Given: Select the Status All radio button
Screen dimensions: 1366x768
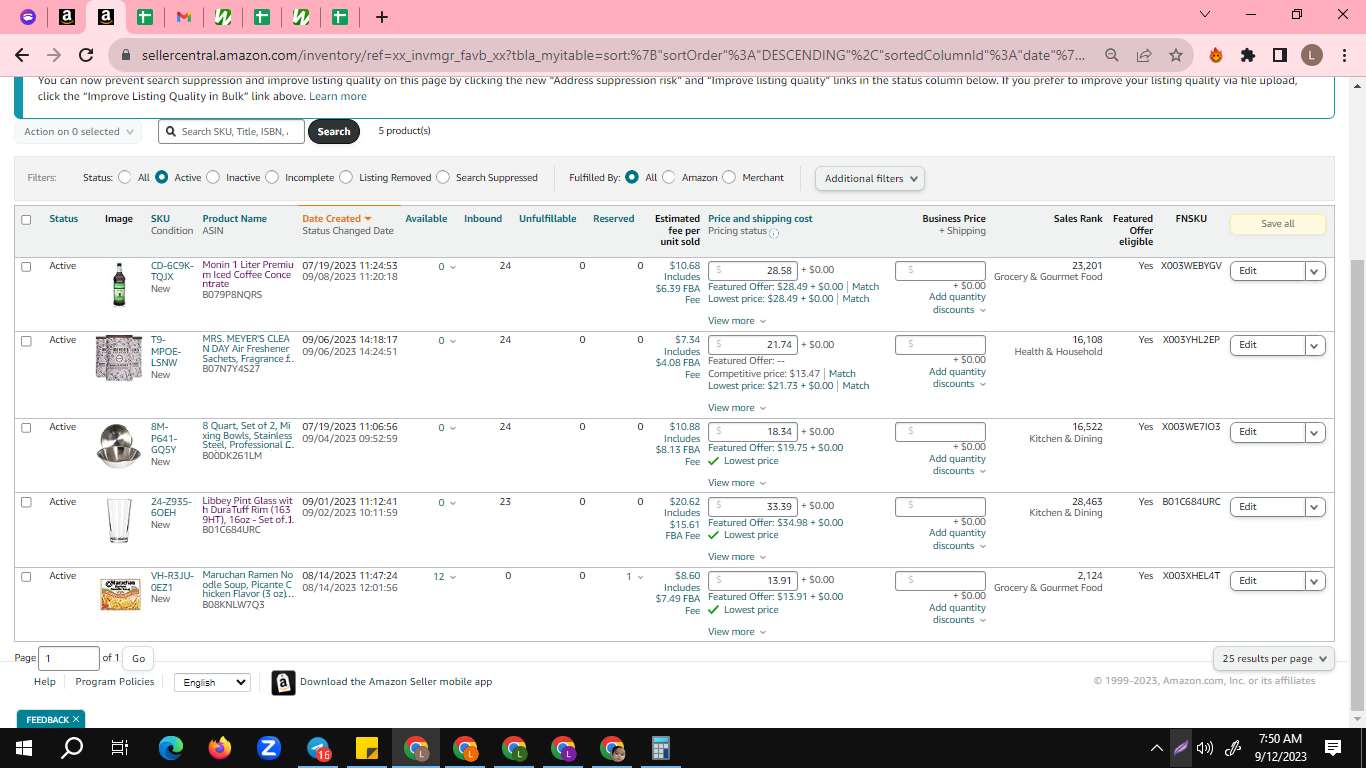Looking at the screenshot, I should 125,177.
